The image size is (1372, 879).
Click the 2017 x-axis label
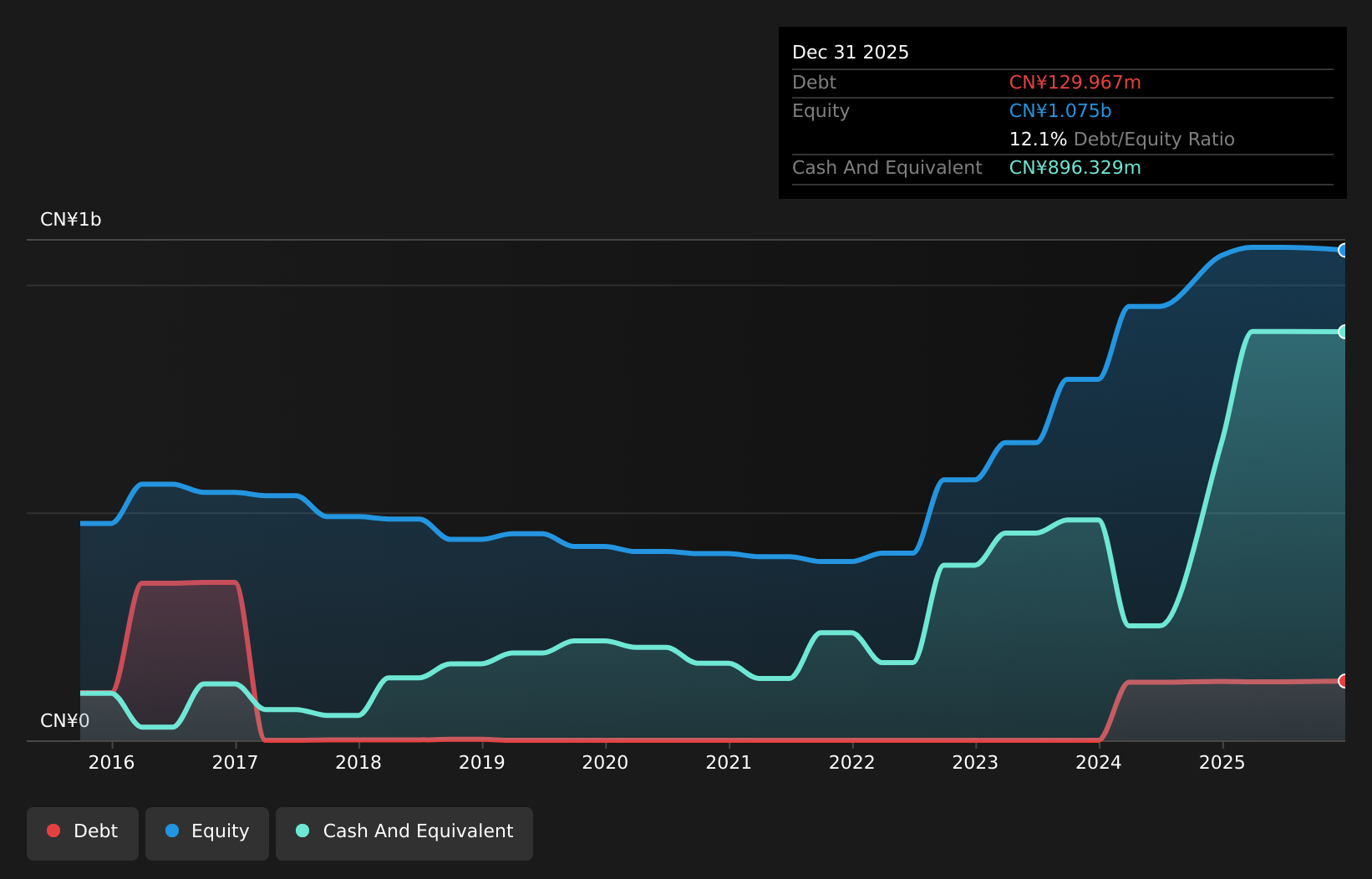tap(236, 762)
